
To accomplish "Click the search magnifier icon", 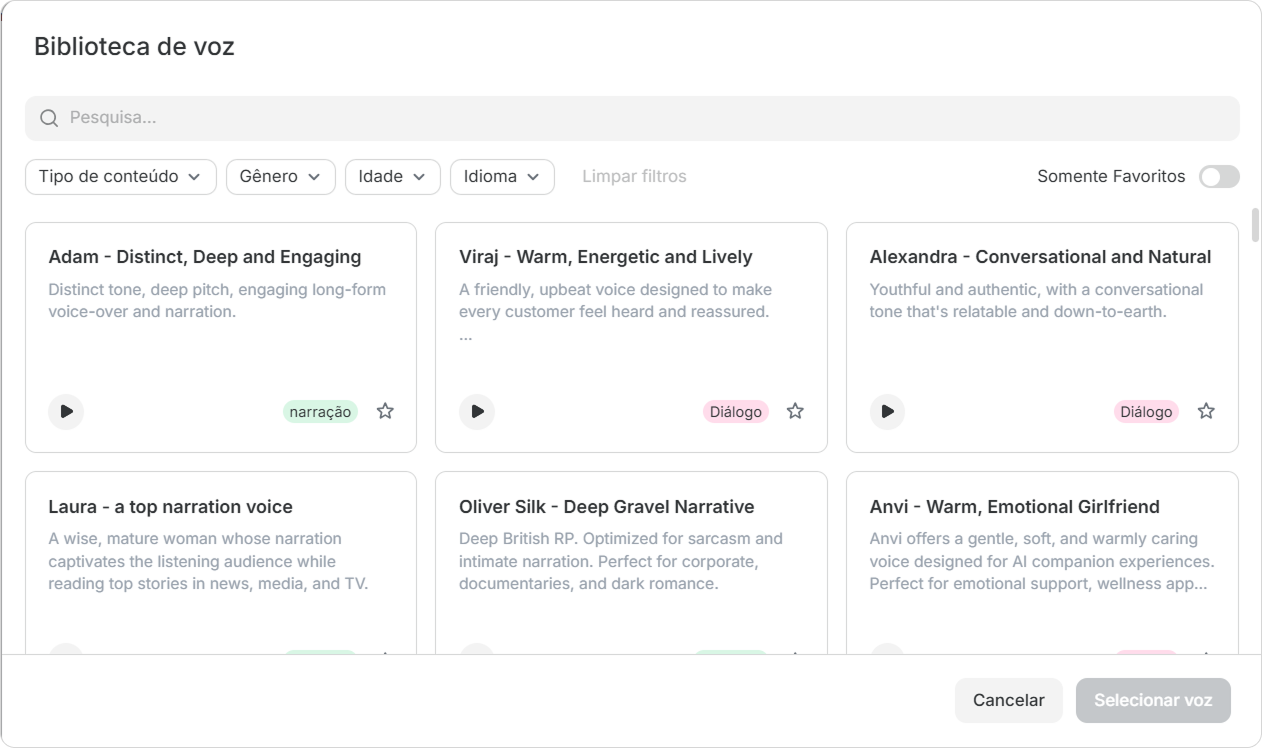I will coord(49,118).
